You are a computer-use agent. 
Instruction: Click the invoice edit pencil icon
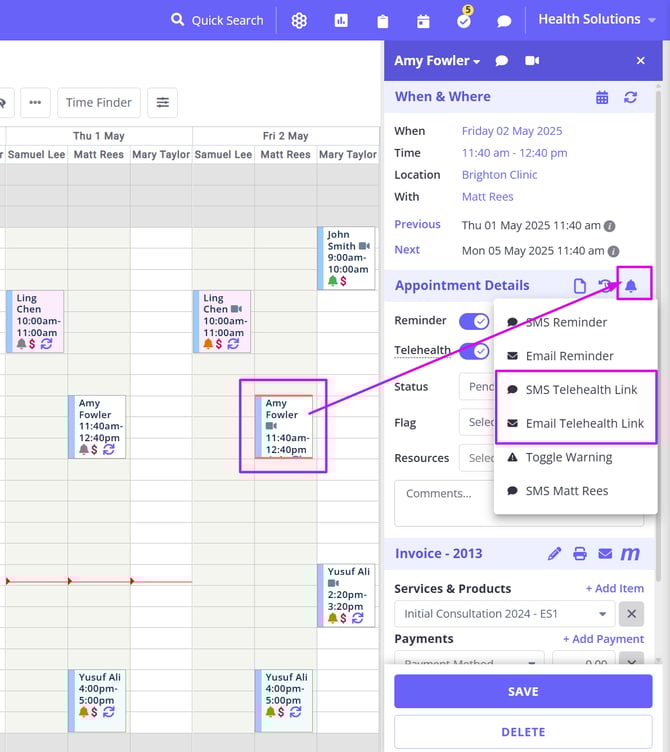(555, 553)
